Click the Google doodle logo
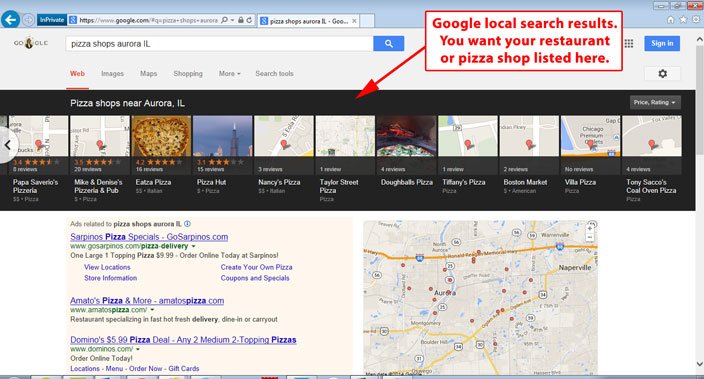The height and width of the screenshot is (379, 704). click(x=31, y=43)
